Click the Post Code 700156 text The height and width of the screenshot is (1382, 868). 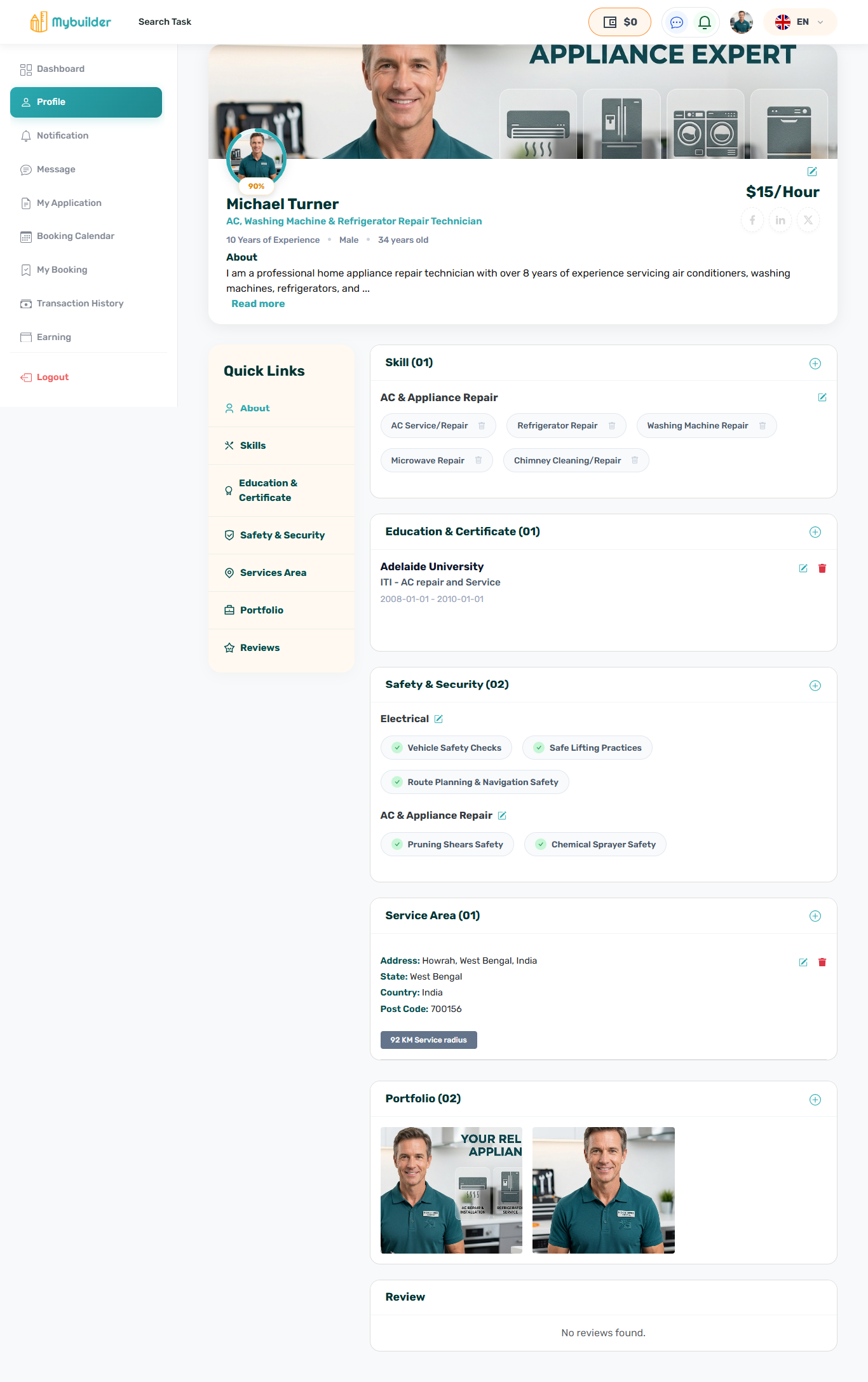[421, 1009]
